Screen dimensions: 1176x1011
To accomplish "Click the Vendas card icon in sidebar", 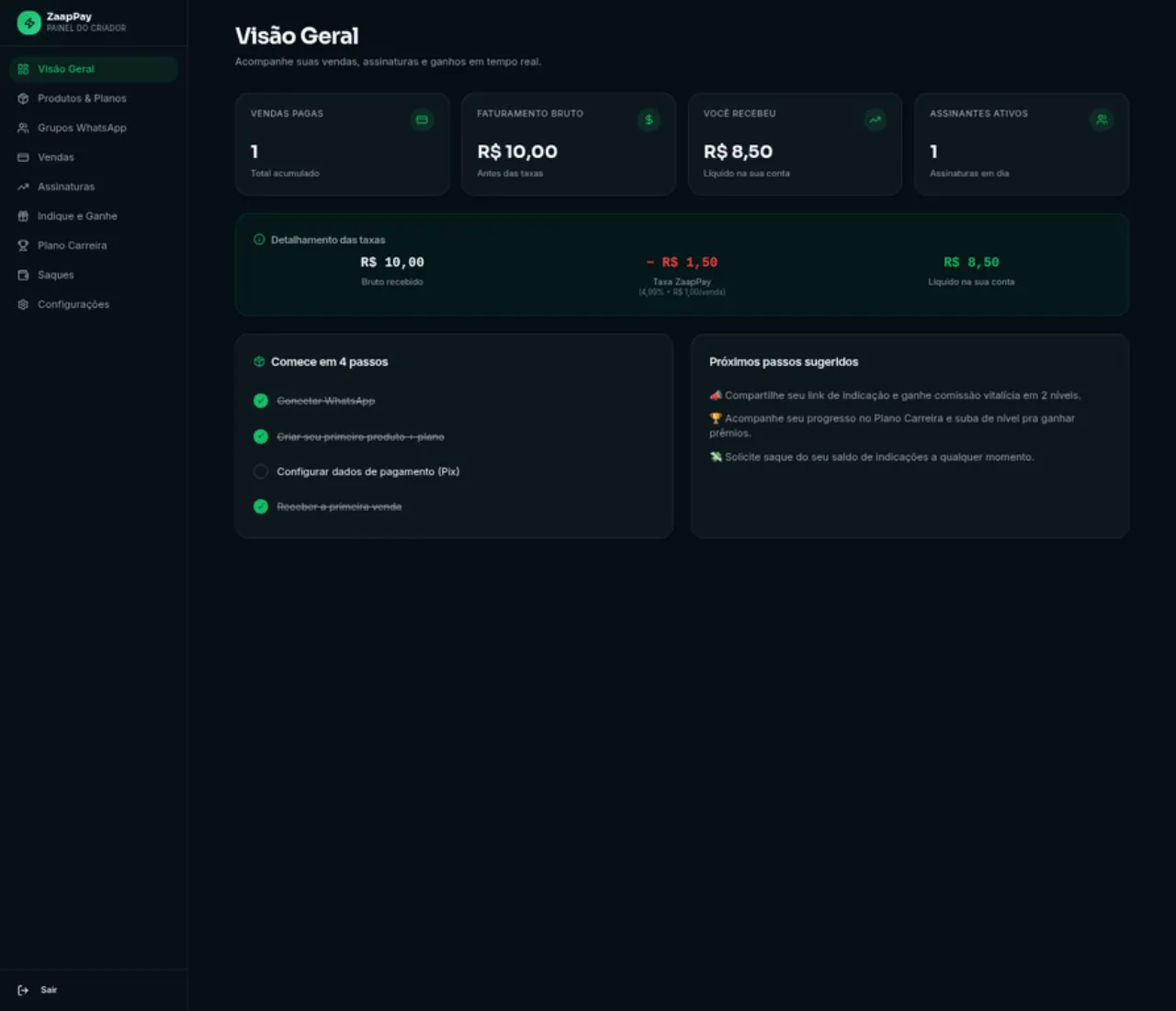I will (x=23, y=157).
